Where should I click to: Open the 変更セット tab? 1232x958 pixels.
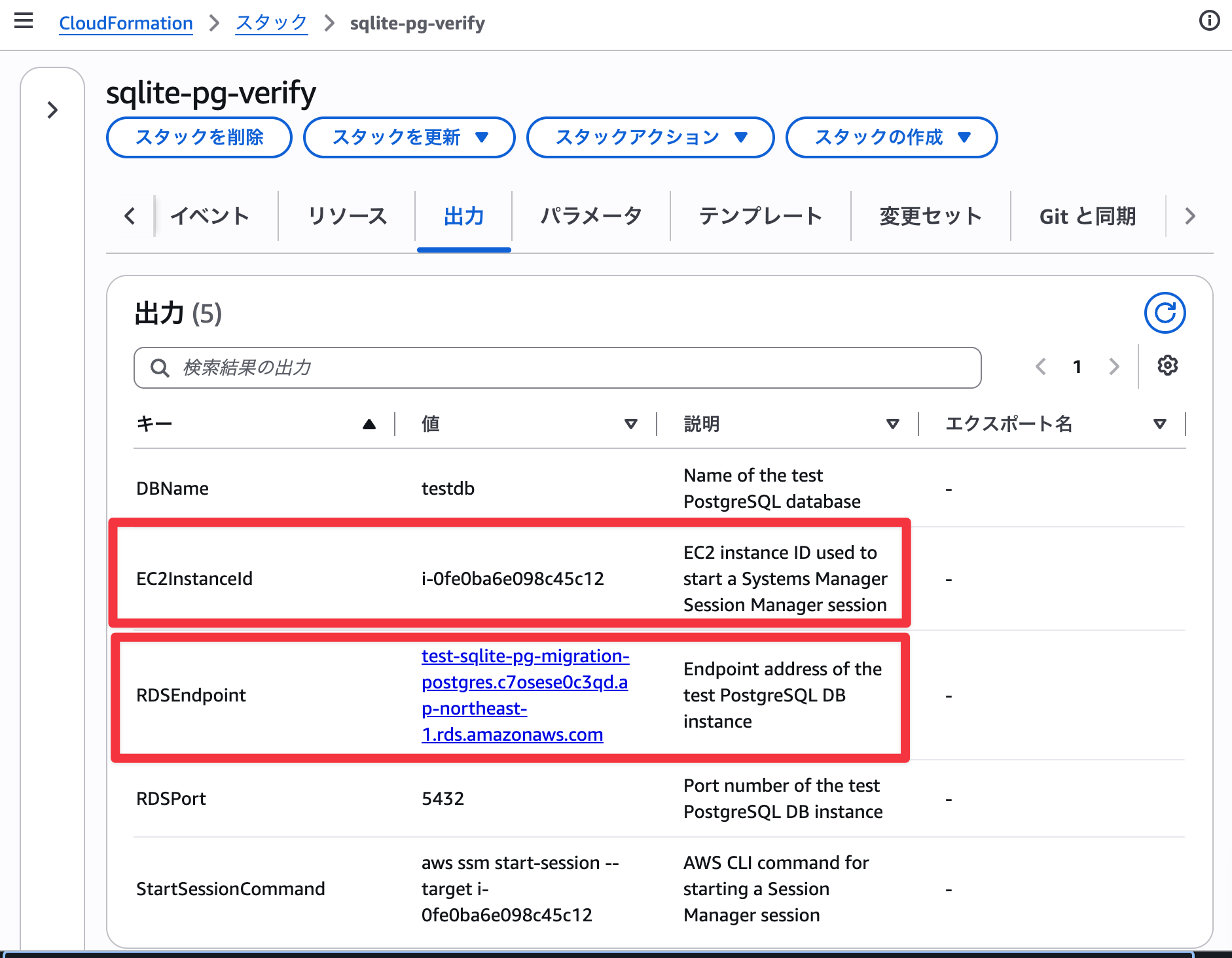(x=930, y=216)
